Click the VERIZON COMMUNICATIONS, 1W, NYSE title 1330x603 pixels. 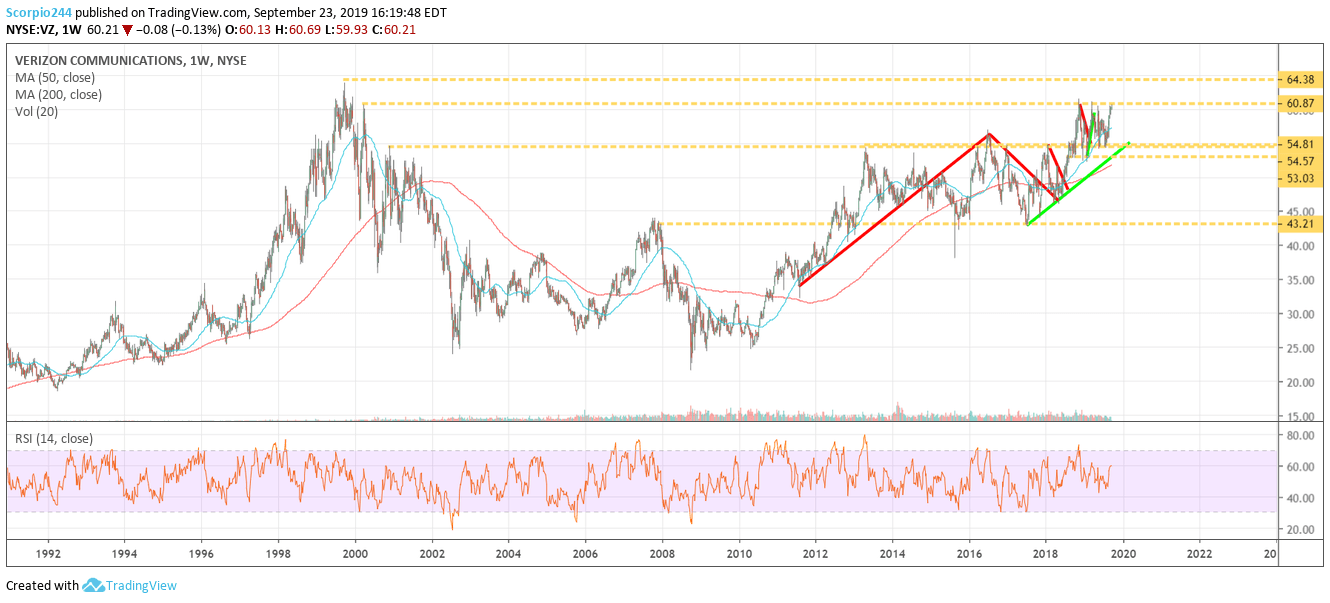(x=130, y=61)
